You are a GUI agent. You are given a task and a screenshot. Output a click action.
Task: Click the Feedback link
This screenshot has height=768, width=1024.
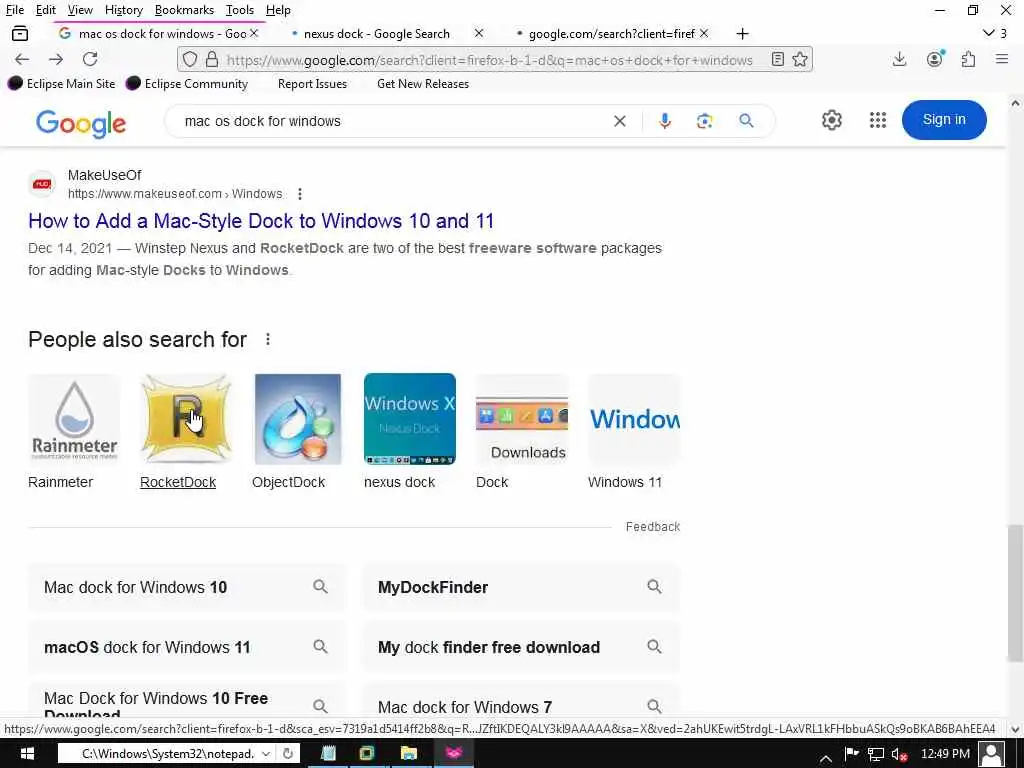pos(652,526)
